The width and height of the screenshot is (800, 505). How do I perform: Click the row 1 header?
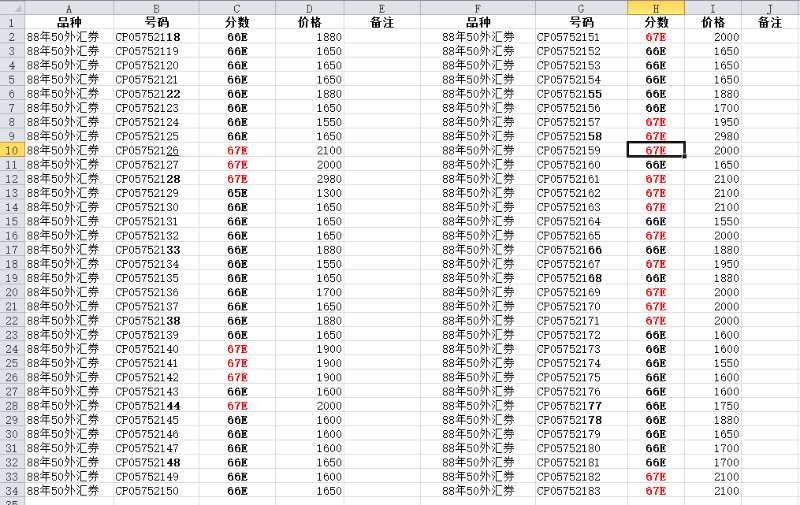point(12,22)
